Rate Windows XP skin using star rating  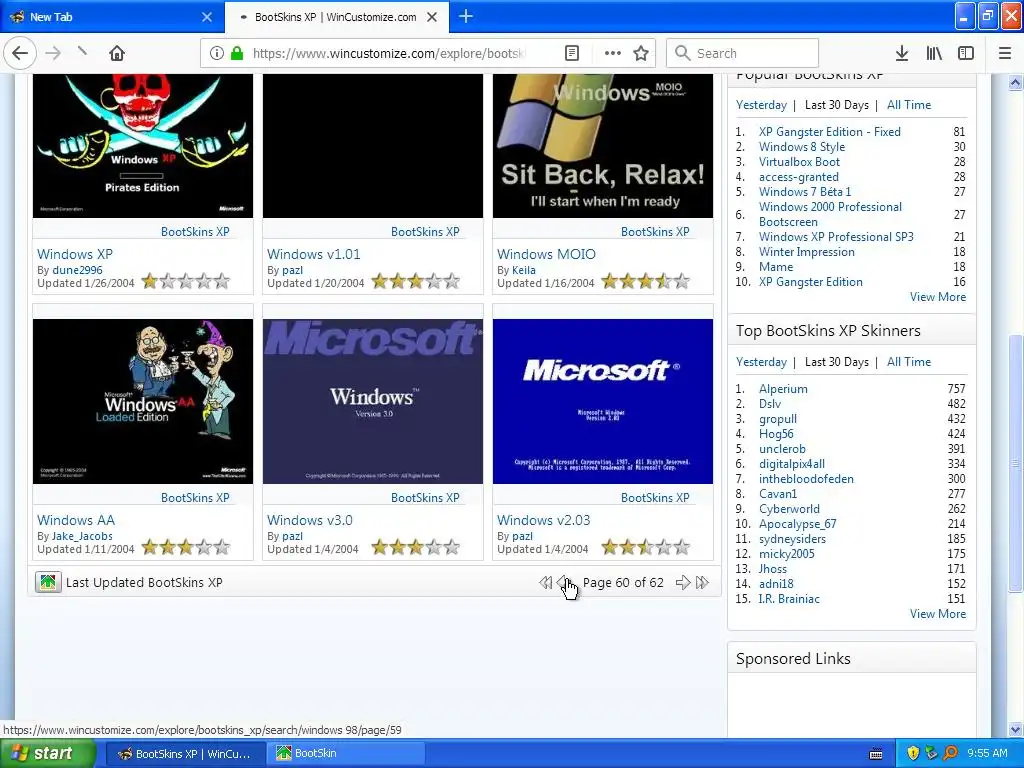coord(186,281)
